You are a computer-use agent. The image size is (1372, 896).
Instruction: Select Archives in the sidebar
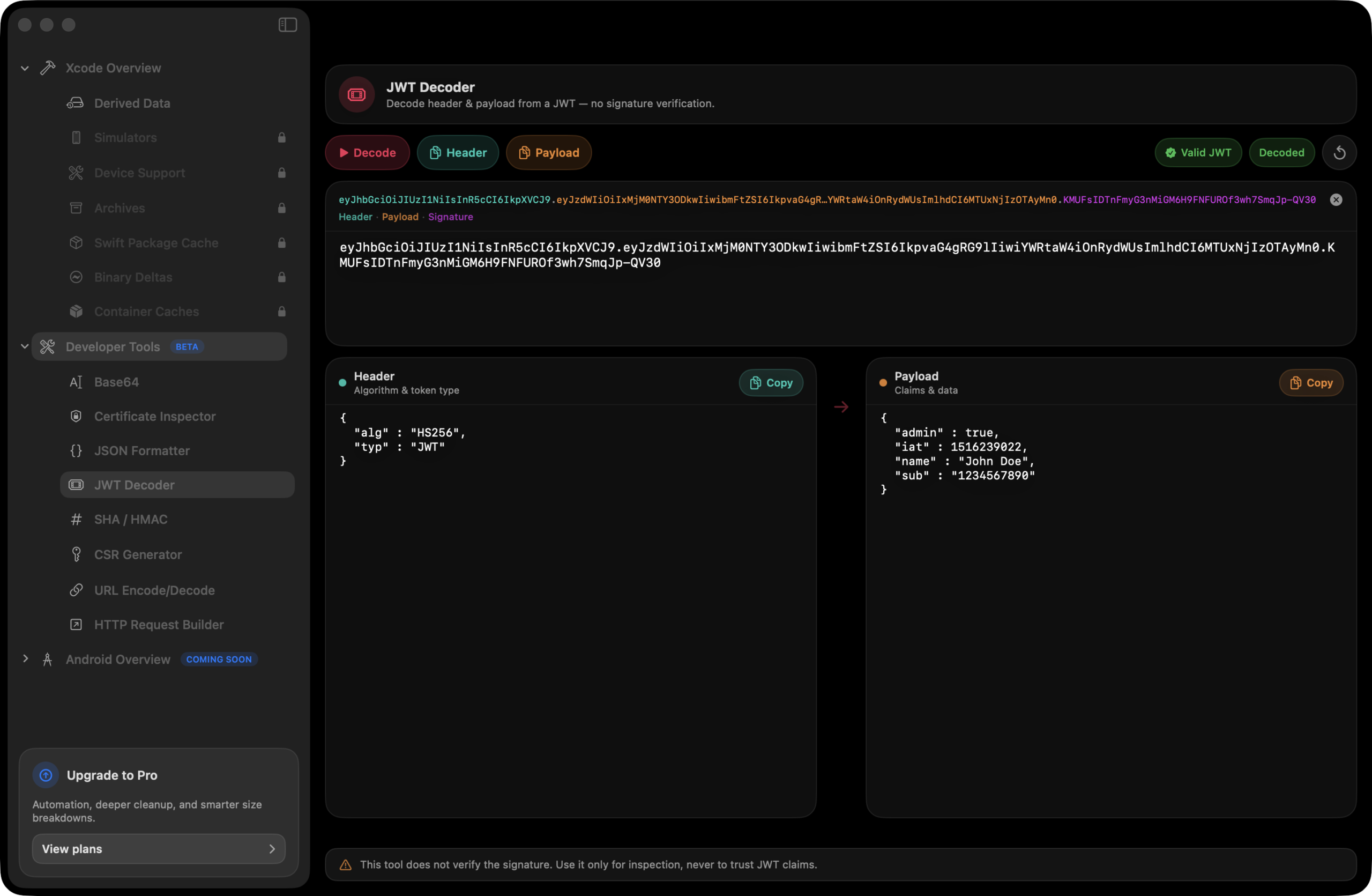click(x=119, y=208)
